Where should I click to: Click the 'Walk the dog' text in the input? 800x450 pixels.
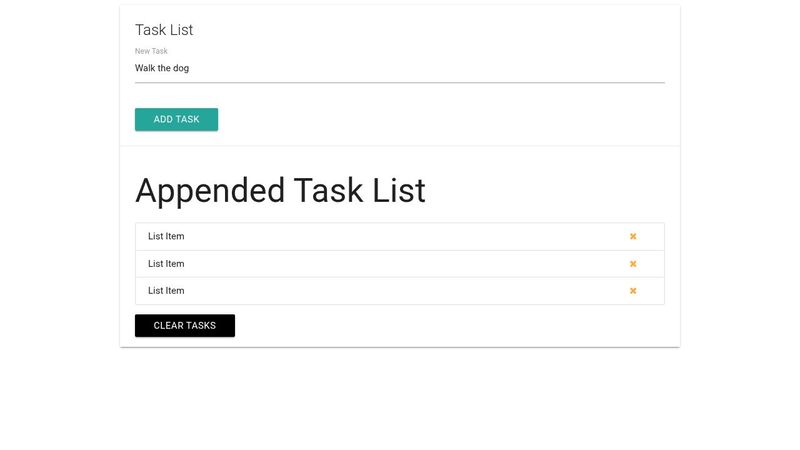pyautogui.click(x=162, y=68)
